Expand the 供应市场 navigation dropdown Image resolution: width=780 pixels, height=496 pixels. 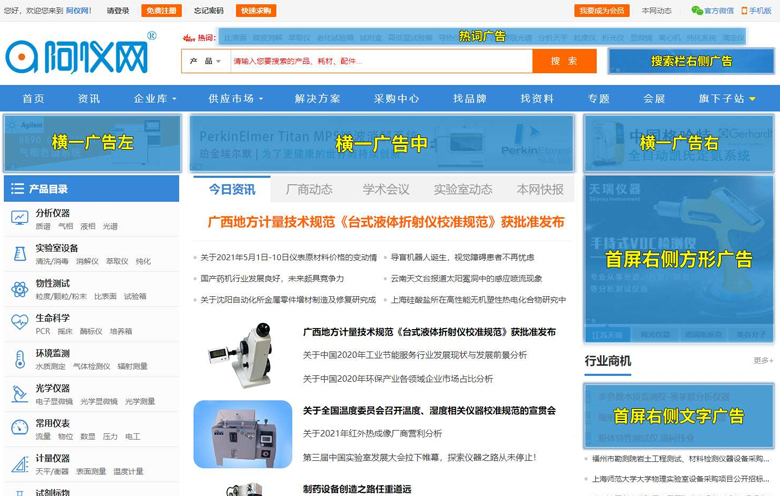click(x=236, y=99)
